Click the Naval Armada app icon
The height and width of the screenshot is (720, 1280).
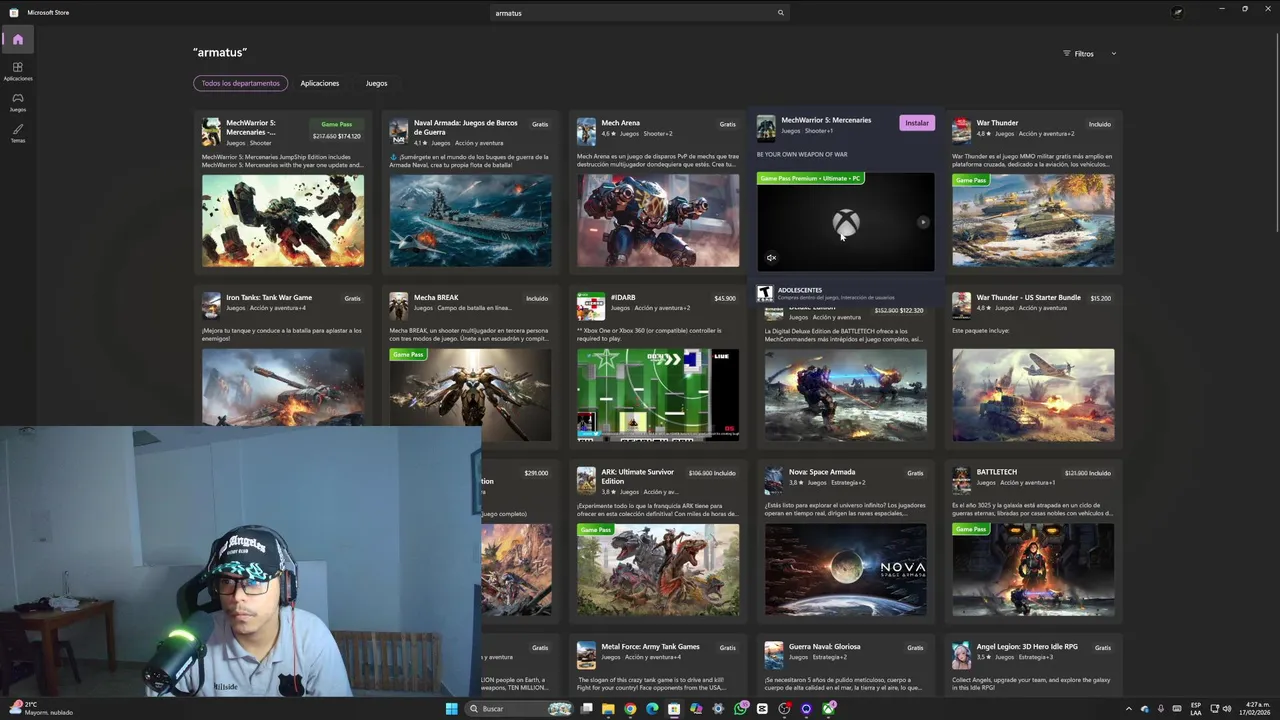tap(398, 132)
